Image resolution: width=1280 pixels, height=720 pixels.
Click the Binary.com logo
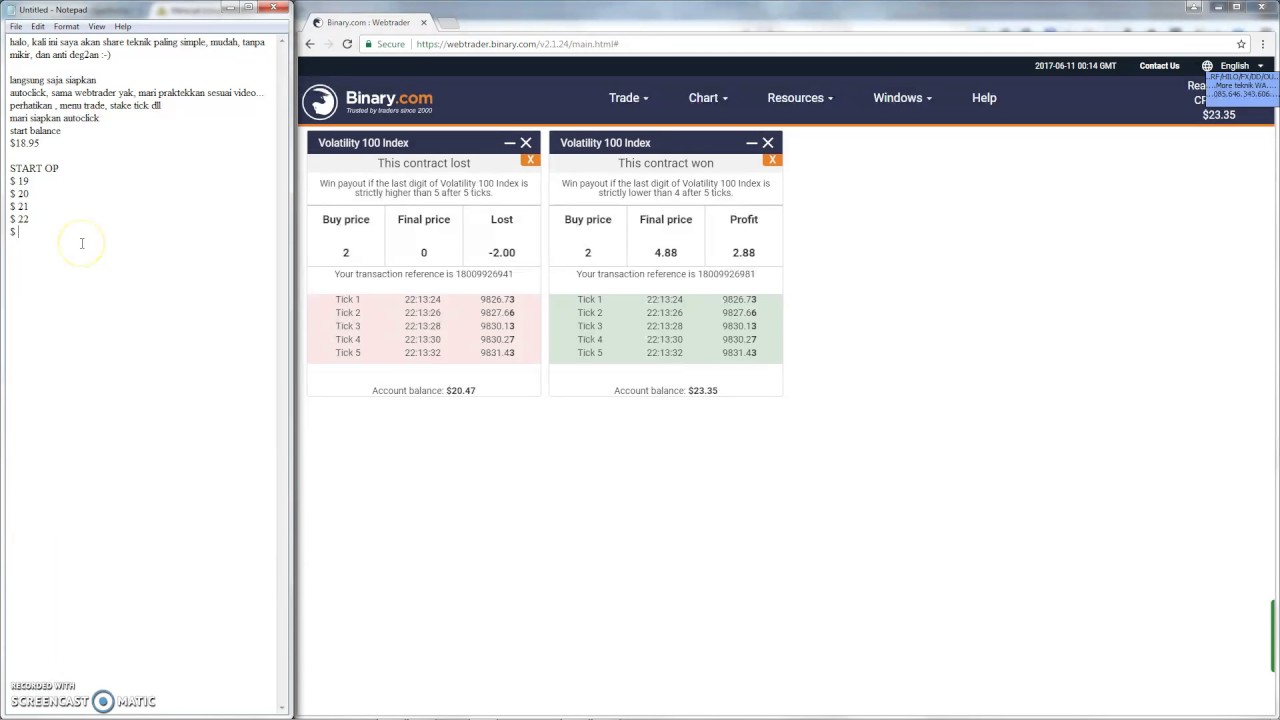(x=368, y=101)
